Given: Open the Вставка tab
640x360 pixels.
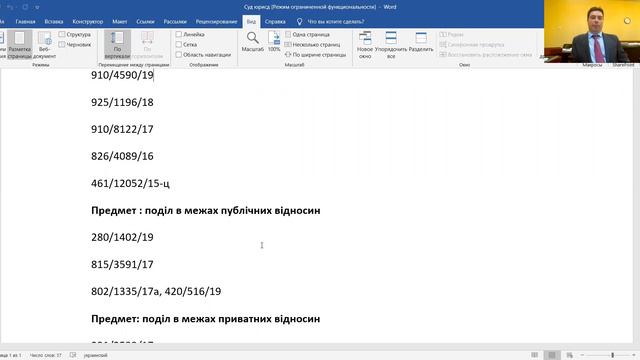Looking at the screenshot, I should point(54,22).
